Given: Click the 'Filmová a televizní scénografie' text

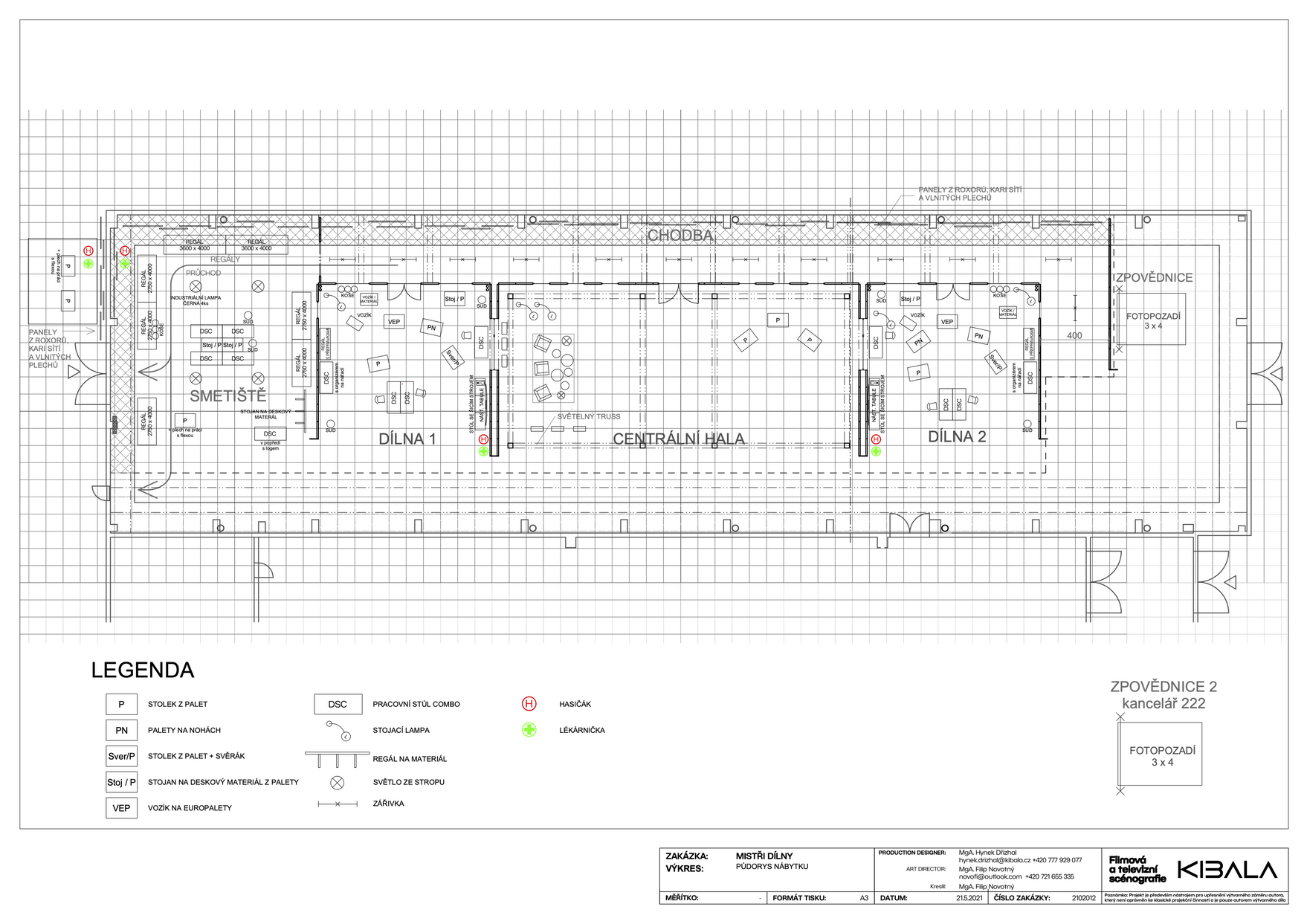Looking at the screenshot, I should tap(1137, 870).
